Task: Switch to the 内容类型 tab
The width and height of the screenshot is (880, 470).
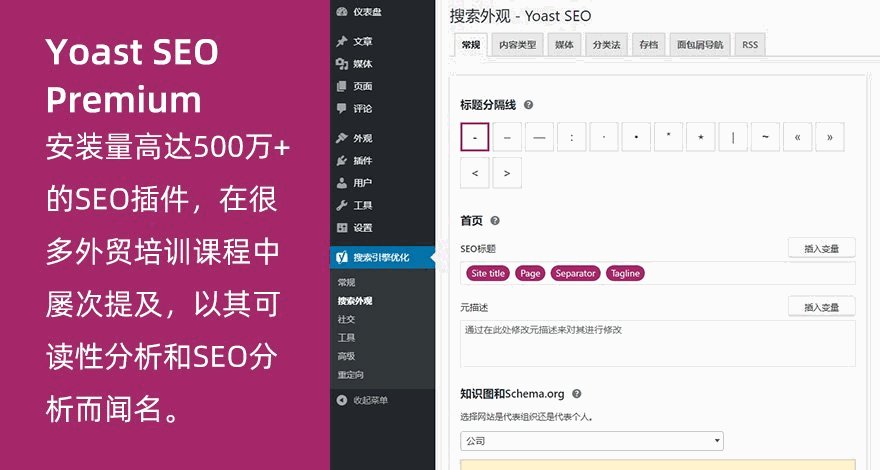Action: coord(517,45)
